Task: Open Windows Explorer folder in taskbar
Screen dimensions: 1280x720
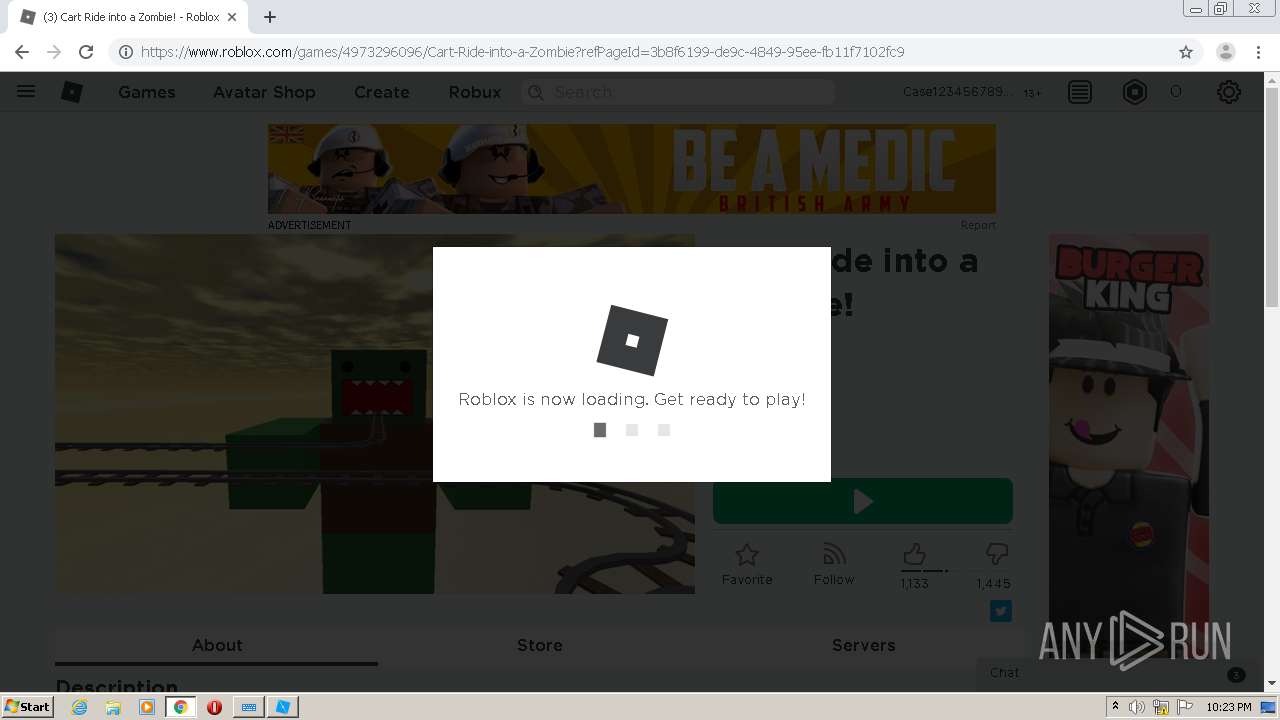Action: click(113, 707)
